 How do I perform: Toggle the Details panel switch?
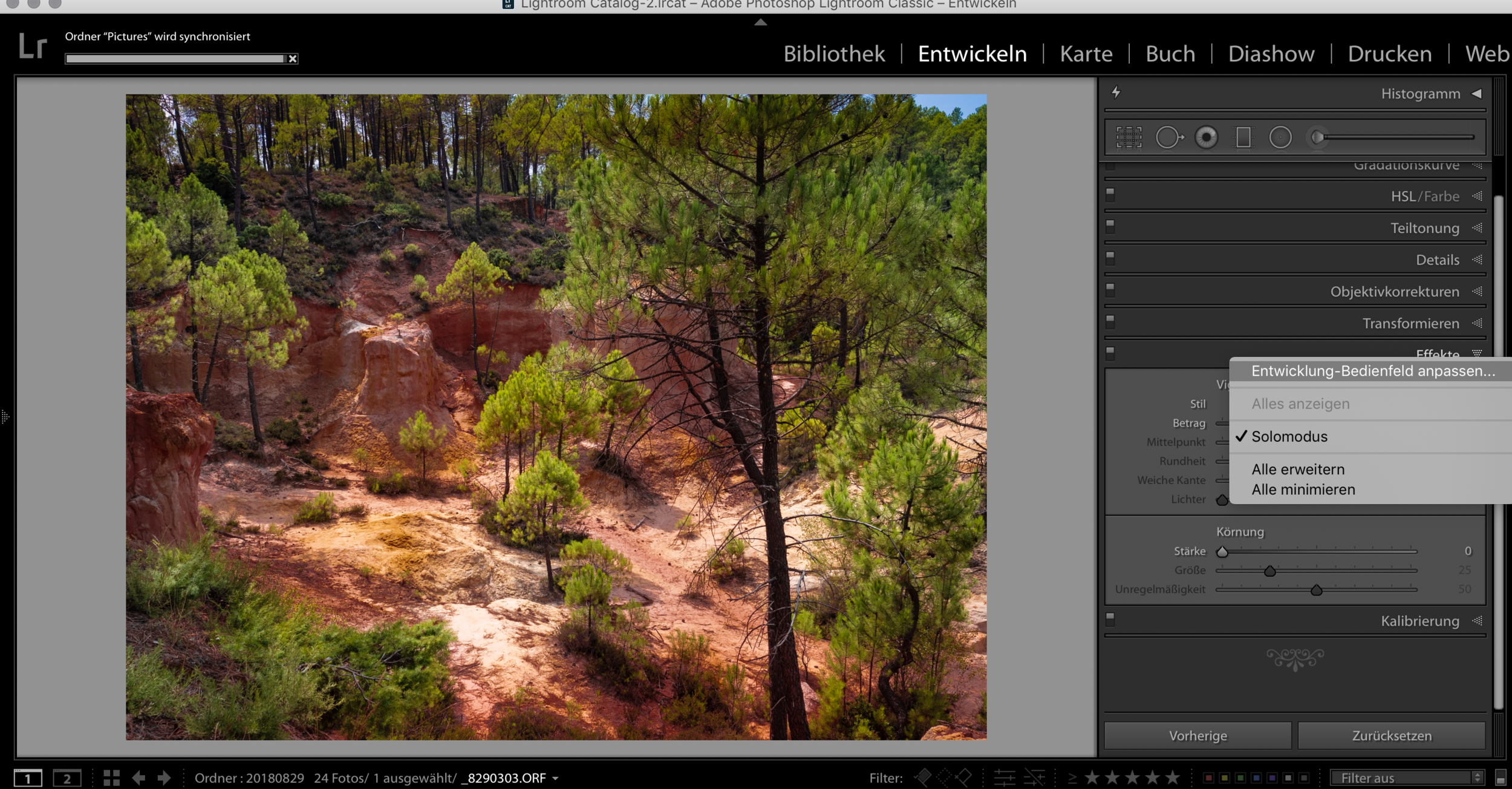point(1110,258)
